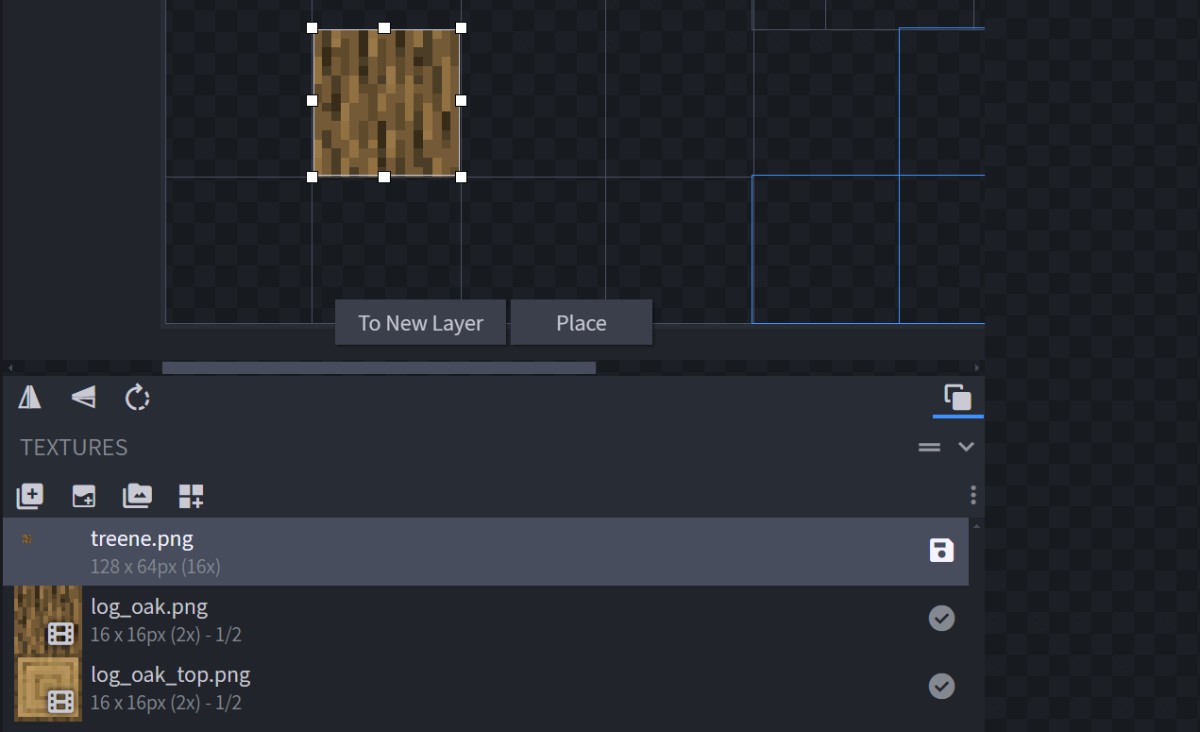Click the create texture image-plus icon
Screen dimensions: 1200x732
pos(84,495)
